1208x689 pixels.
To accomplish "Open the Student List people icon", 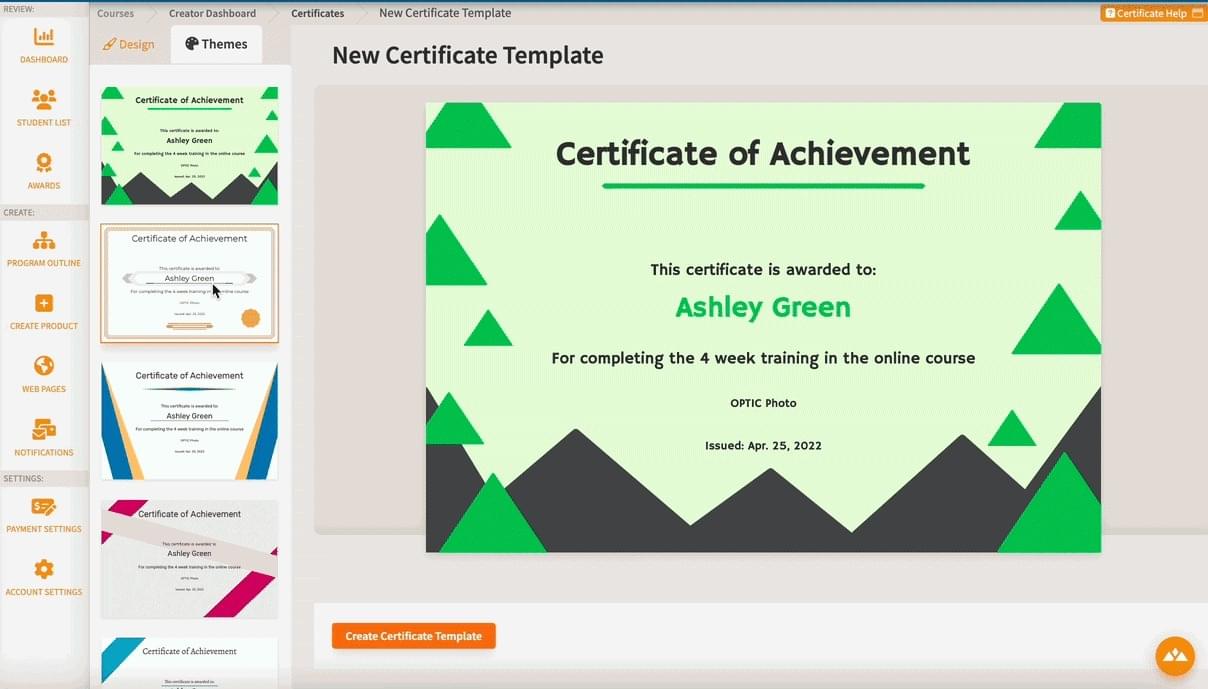I will click(44, 100).
